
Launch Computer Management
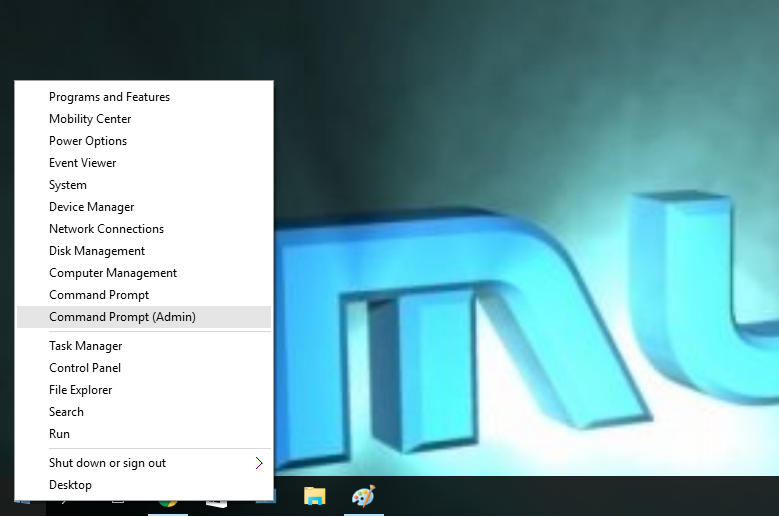113,273
